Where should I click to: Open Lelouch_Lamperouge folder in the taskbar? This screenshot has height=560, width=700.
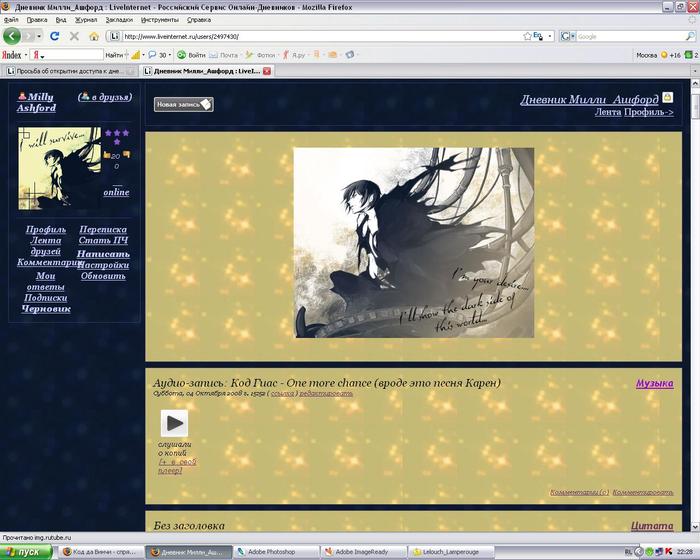[452, 552]
